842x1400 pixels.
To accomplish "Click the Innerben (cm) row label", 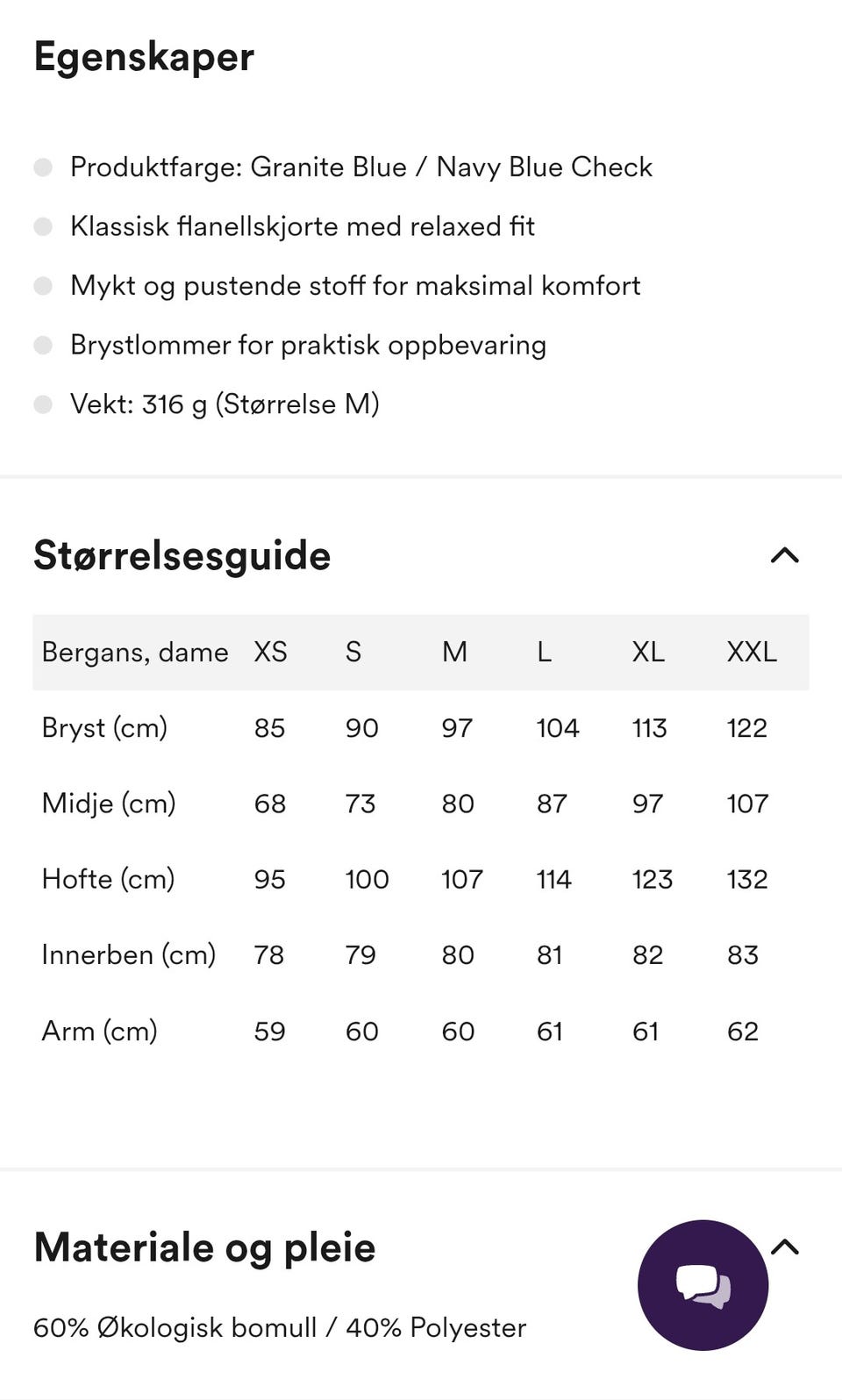I will pyautogui.click(x=129, y=954).
